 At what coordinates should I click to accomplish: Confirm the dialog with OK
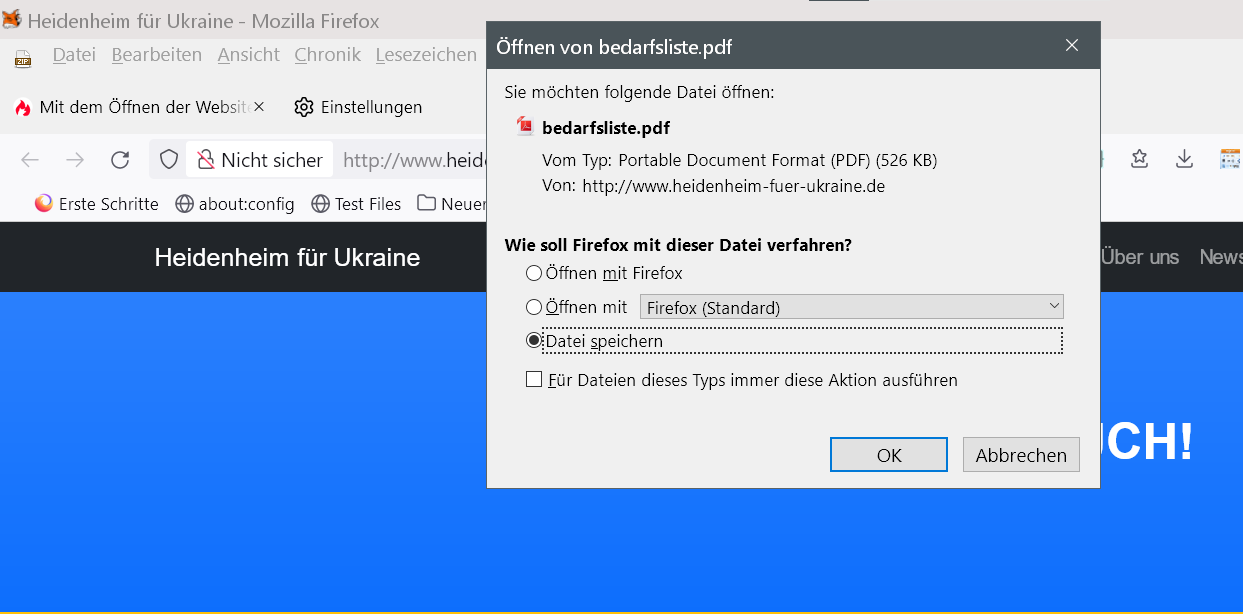tap(888, 455)
